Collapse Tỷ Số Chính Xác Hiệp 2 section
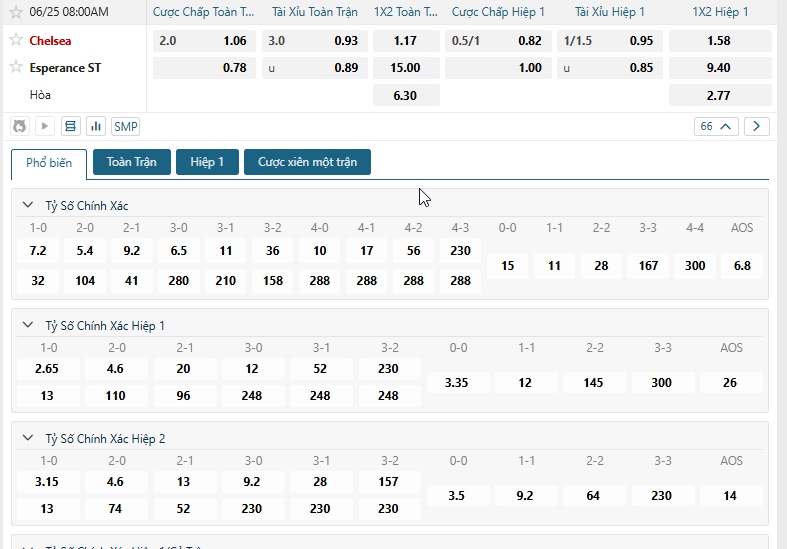Viewport: 787px width, 549px height. 28,438
